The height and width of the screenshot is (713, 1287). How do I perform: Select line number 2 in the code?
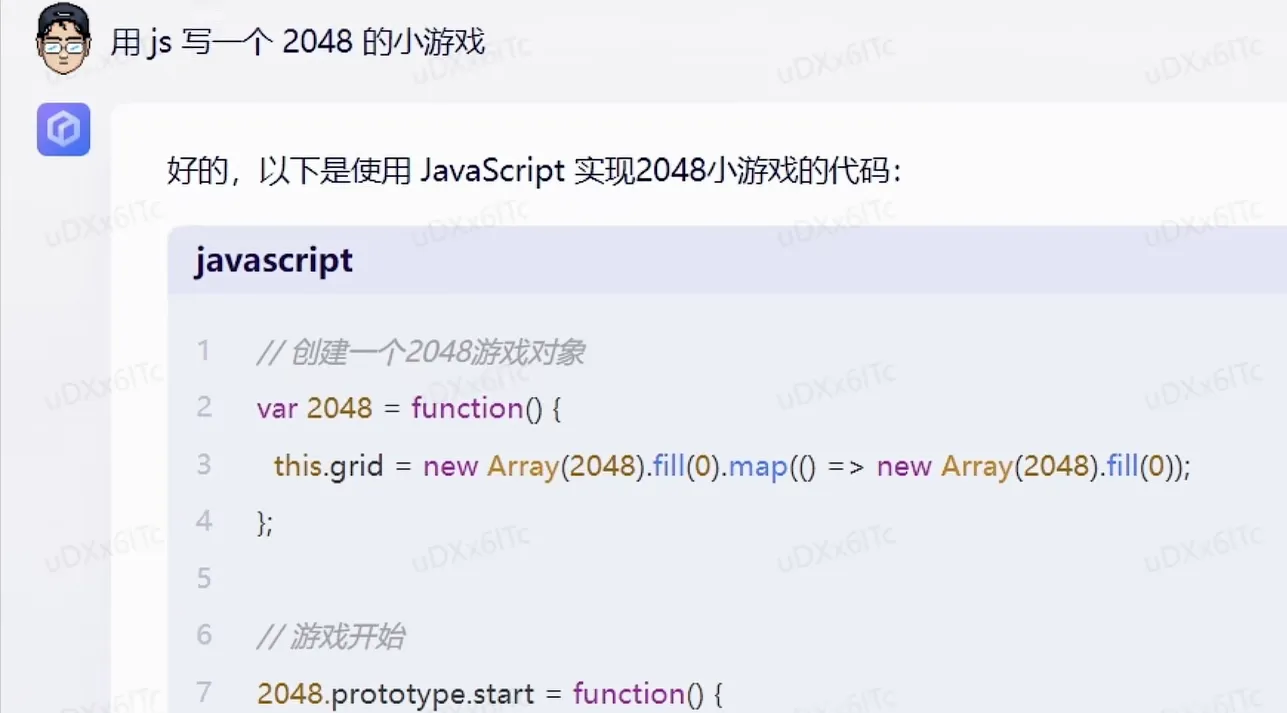pyautogui.click(x=204, y=408)
